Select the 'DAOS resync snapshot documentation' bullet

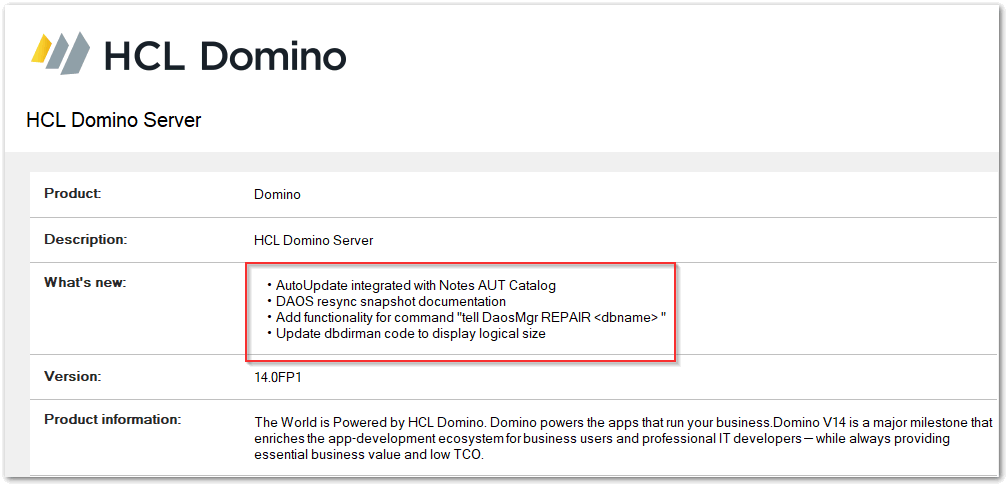click(386, 301)
